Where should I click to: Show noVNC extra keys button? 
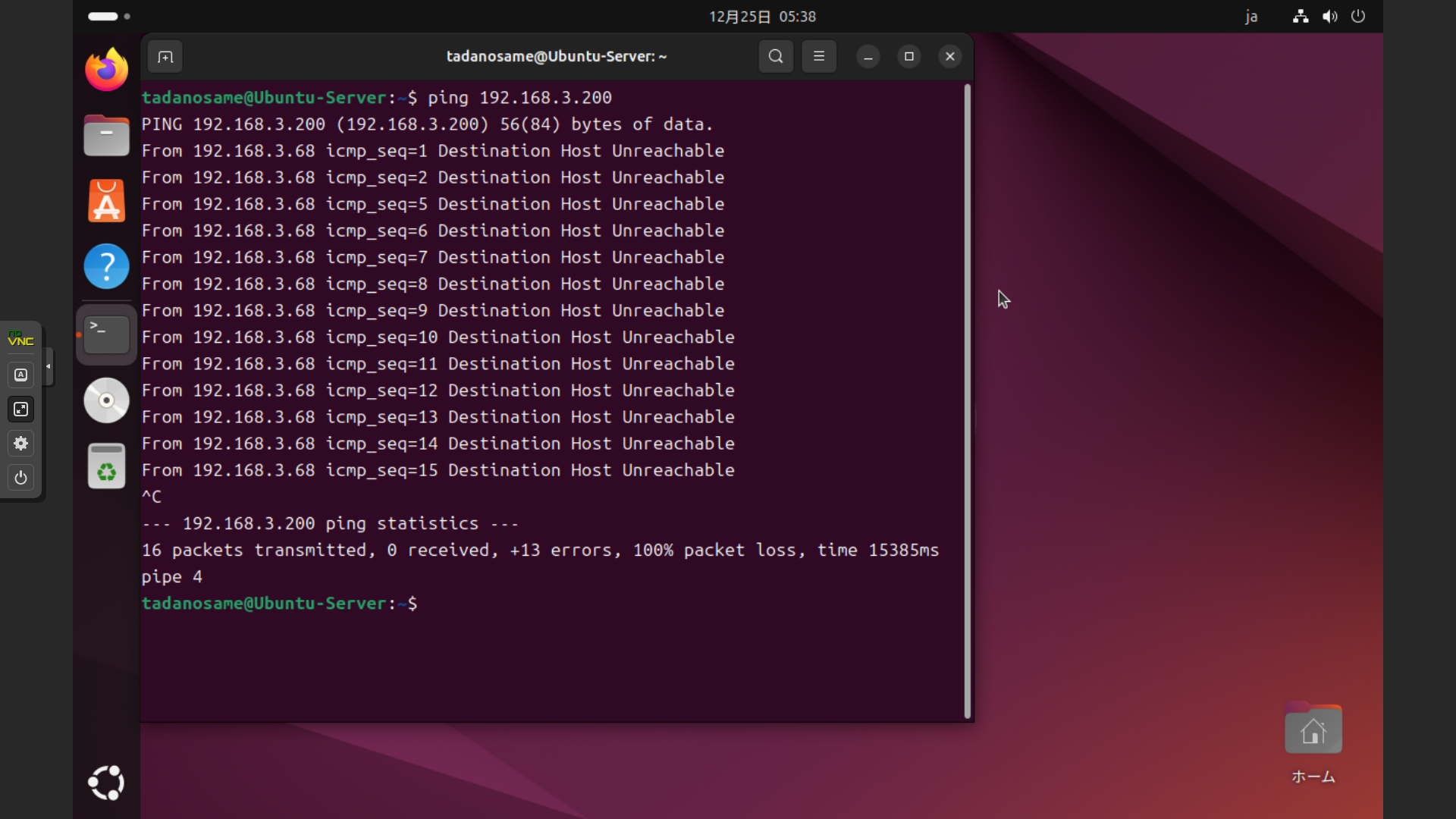point(21,375)
